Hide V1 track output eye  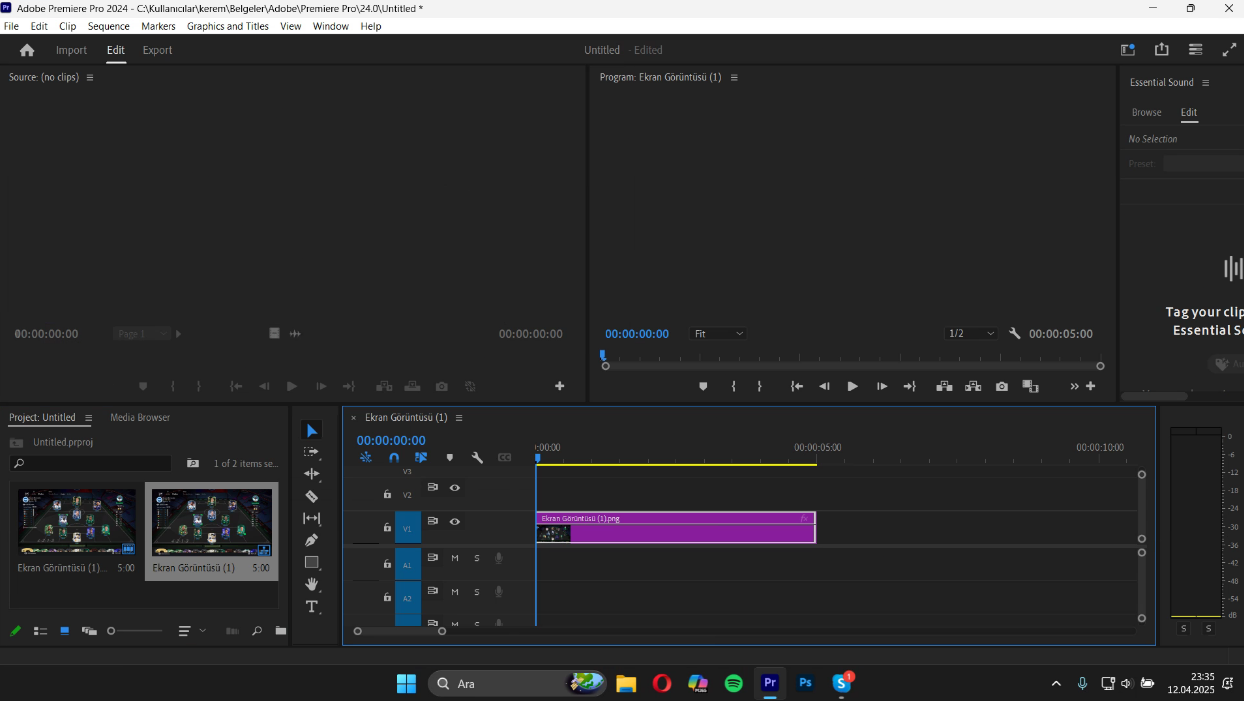[x=455, y=521]
